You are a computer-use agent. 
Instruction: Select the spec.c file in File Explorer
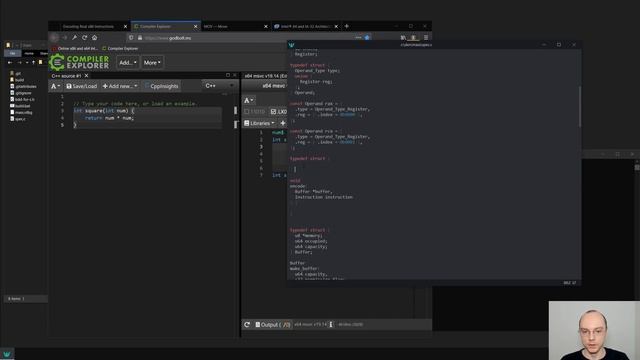click(x=18, y=119)
